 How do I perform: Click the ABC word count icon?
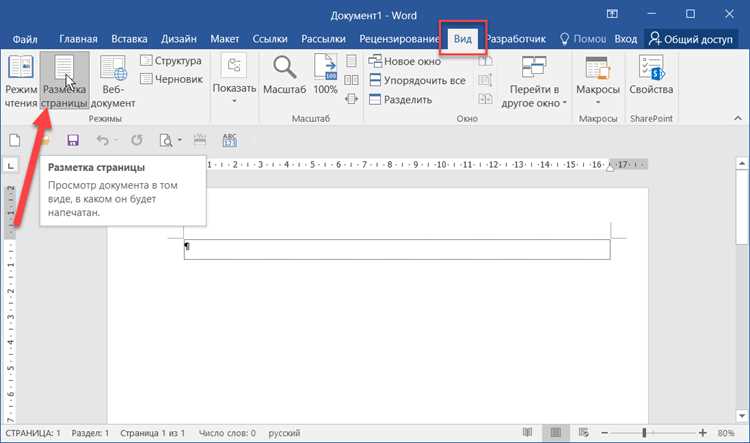point(230,140)
